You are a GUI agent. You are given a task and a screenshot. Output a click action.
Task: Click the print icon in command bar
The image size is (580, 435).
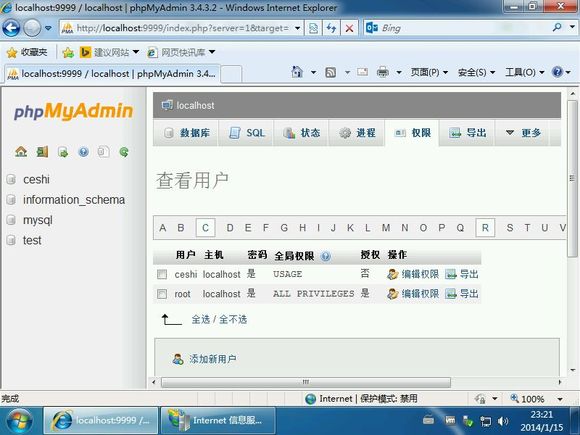point(383,72)
